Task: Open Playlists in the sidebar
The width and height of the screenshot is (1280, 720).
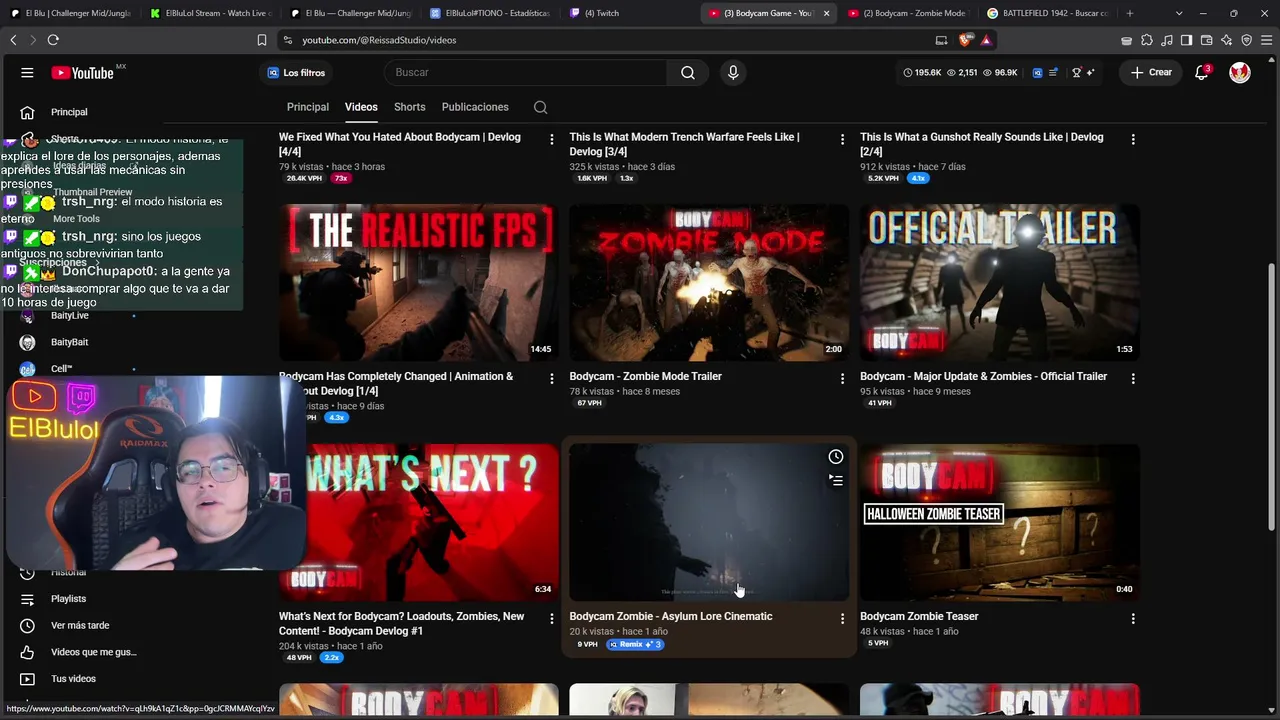Action: pos(69,599)
